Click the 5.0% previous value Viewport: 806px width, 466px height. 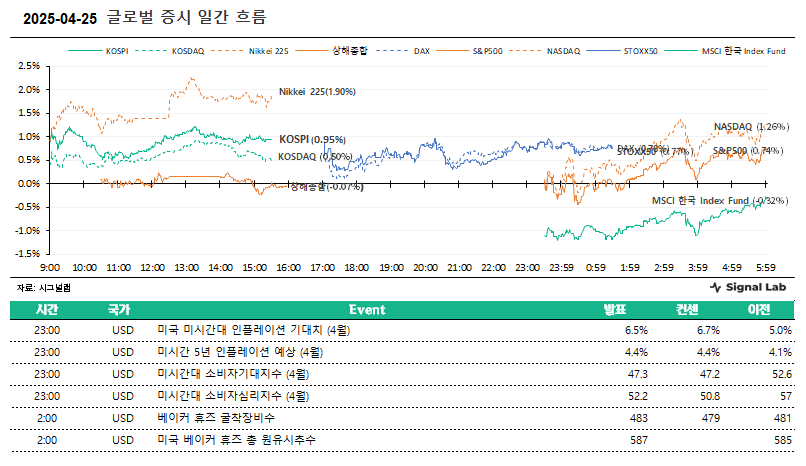780,330
